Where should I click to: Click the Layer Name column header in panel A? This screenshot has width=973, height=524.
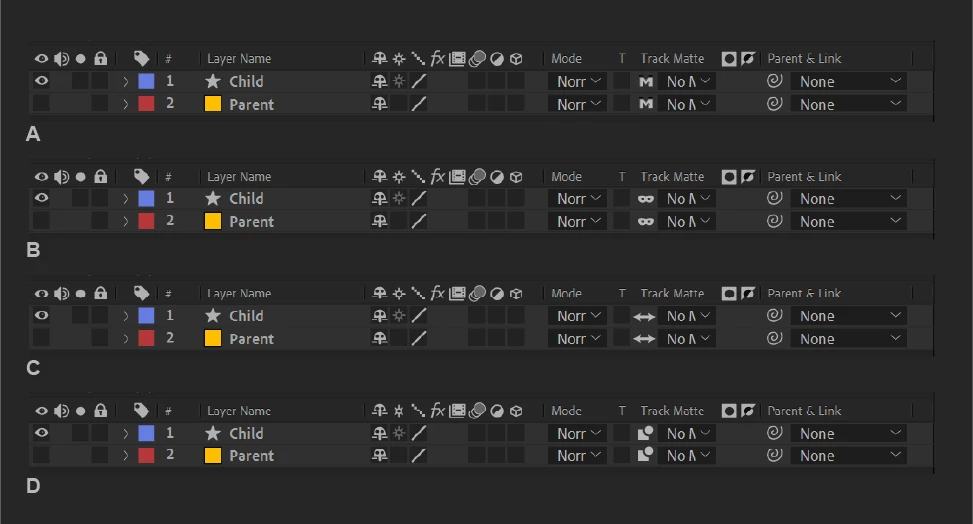tap(239, 58)
